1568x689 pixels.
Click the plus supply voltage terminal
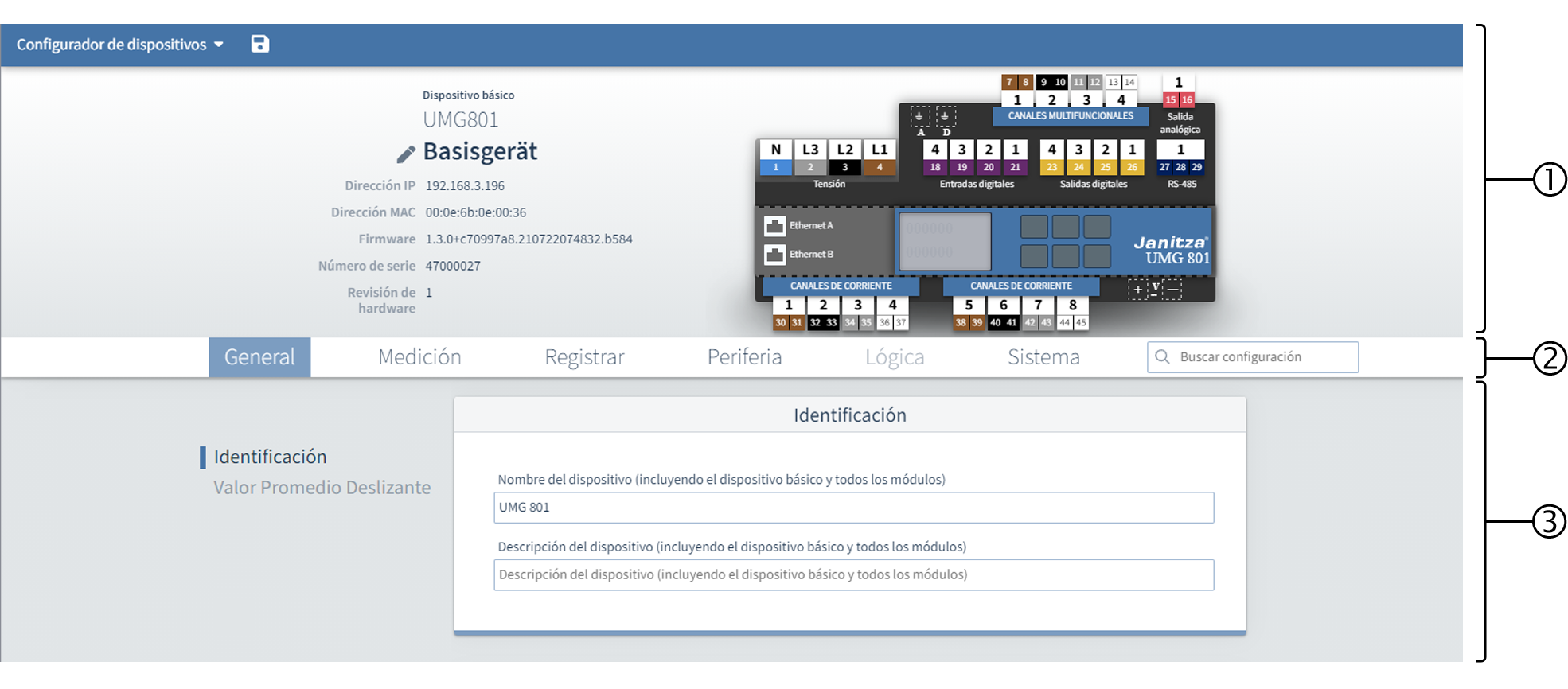1138,289
